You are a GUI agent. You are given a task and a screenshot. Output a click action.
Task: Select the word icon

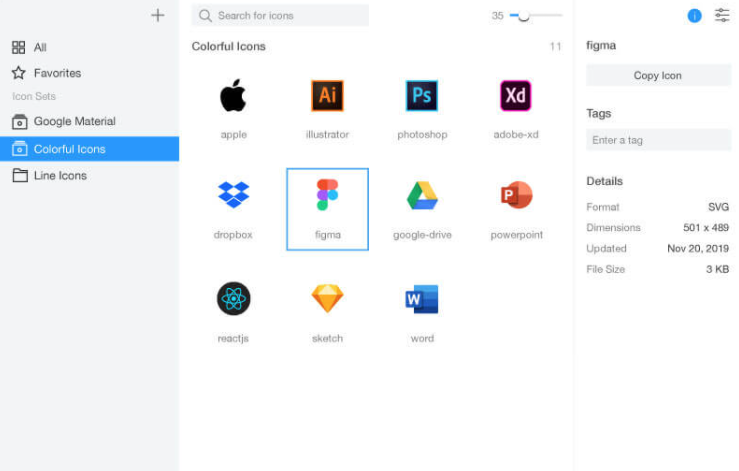(422, 298)
